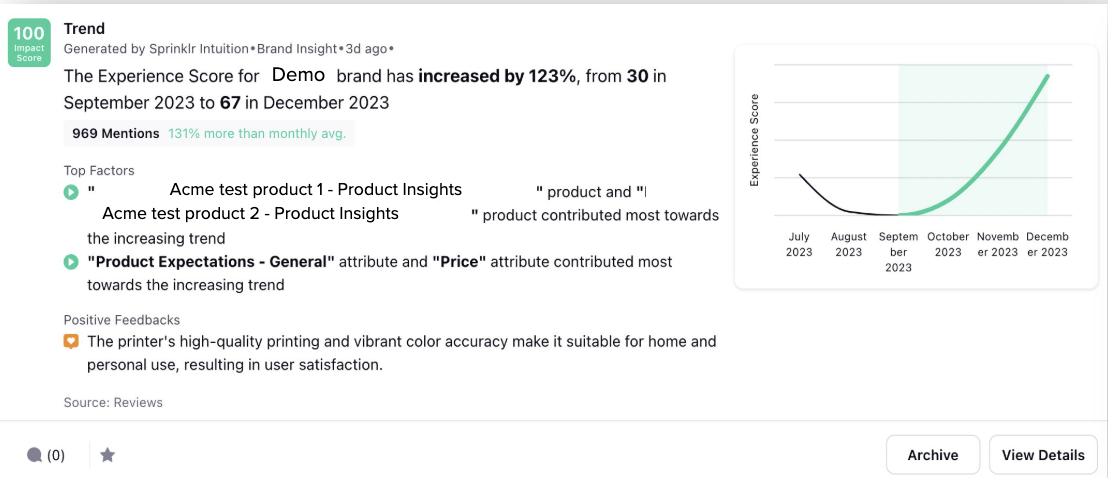
Task: Select the Trend insight title
Action: pos(84,29)
